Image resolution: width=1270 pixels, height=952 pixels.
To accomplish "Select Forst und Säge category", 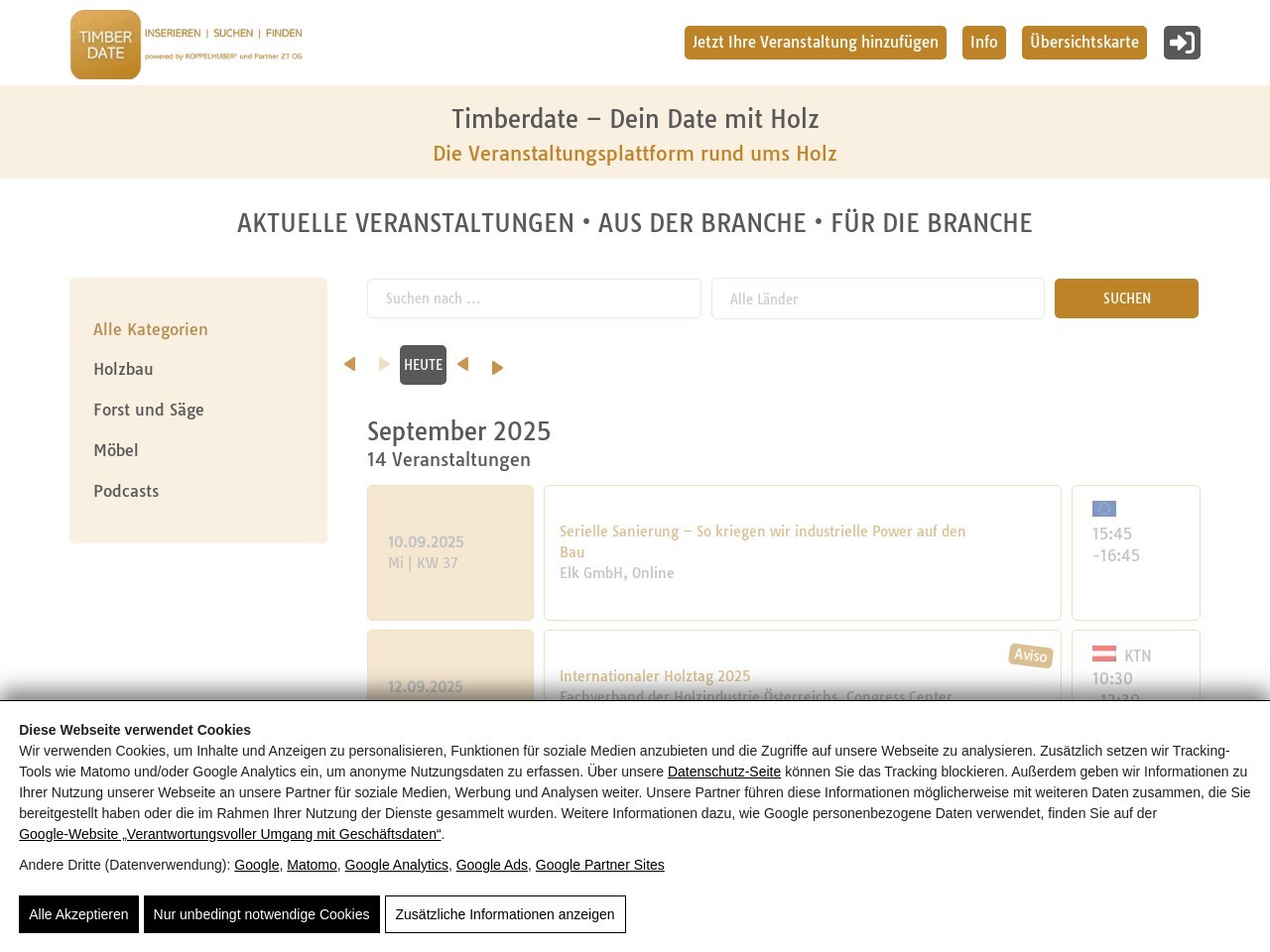I will 149,410.
